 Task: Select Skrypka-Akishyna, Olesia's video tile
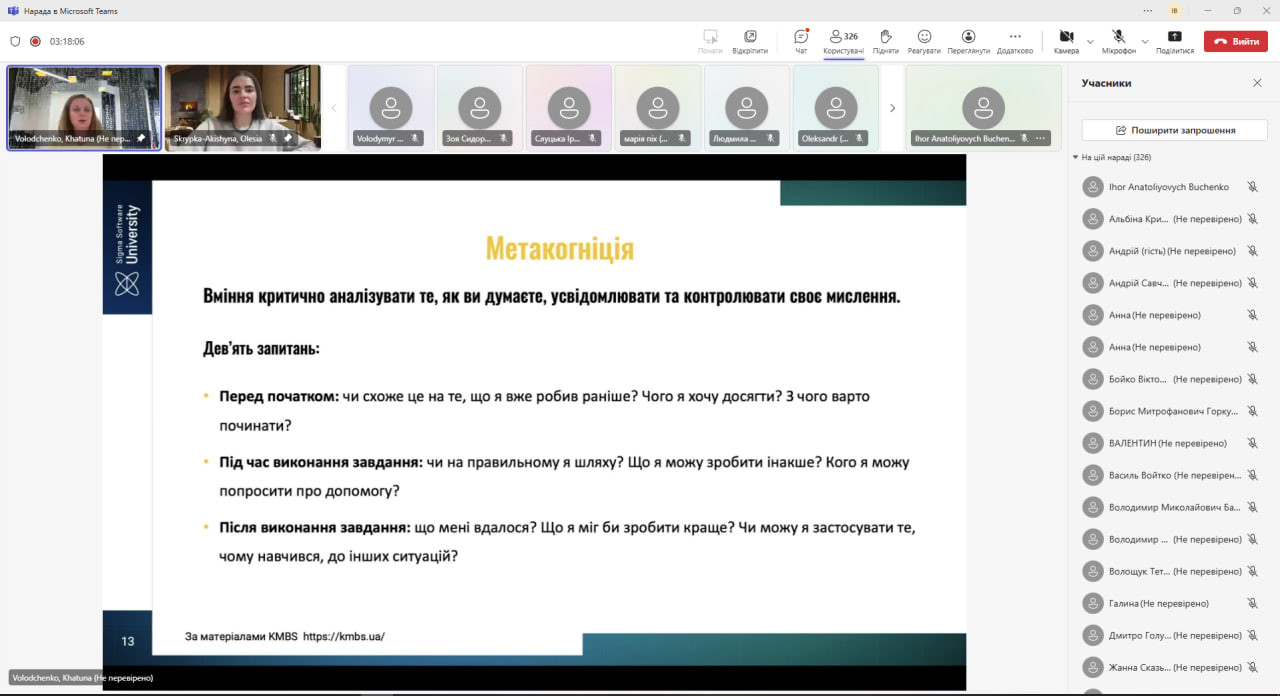pyautogui.click(x=243, y=108)
